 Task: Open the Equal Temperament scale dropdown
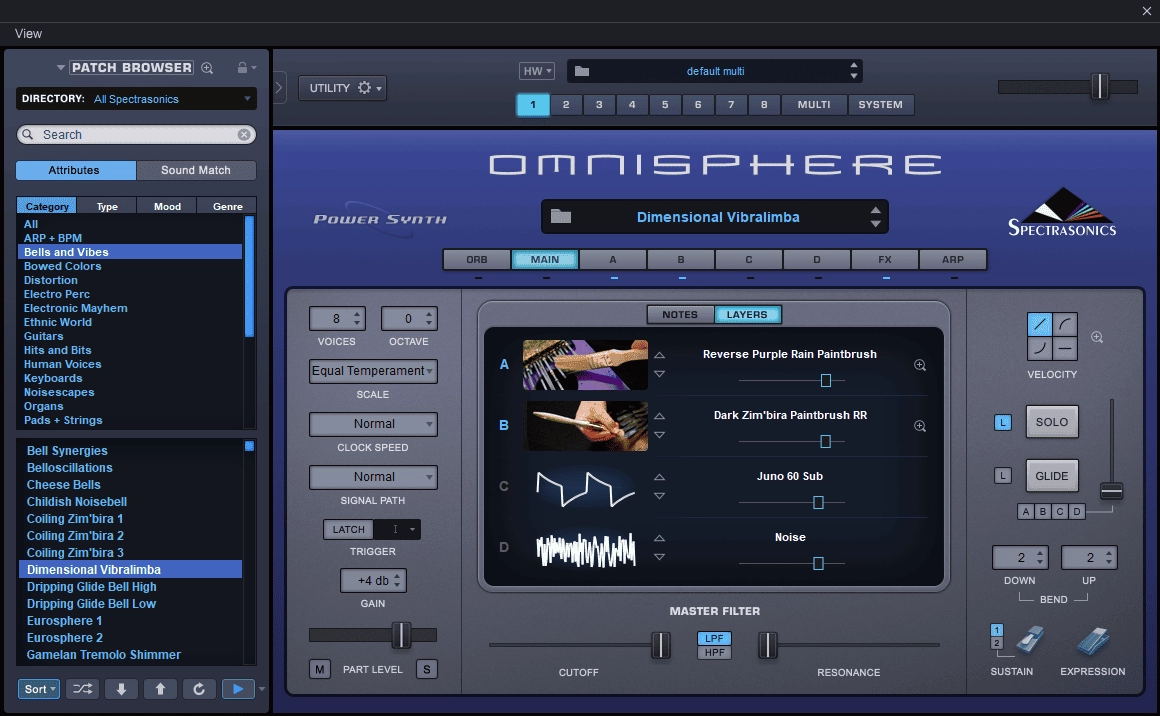pos(373,371)
